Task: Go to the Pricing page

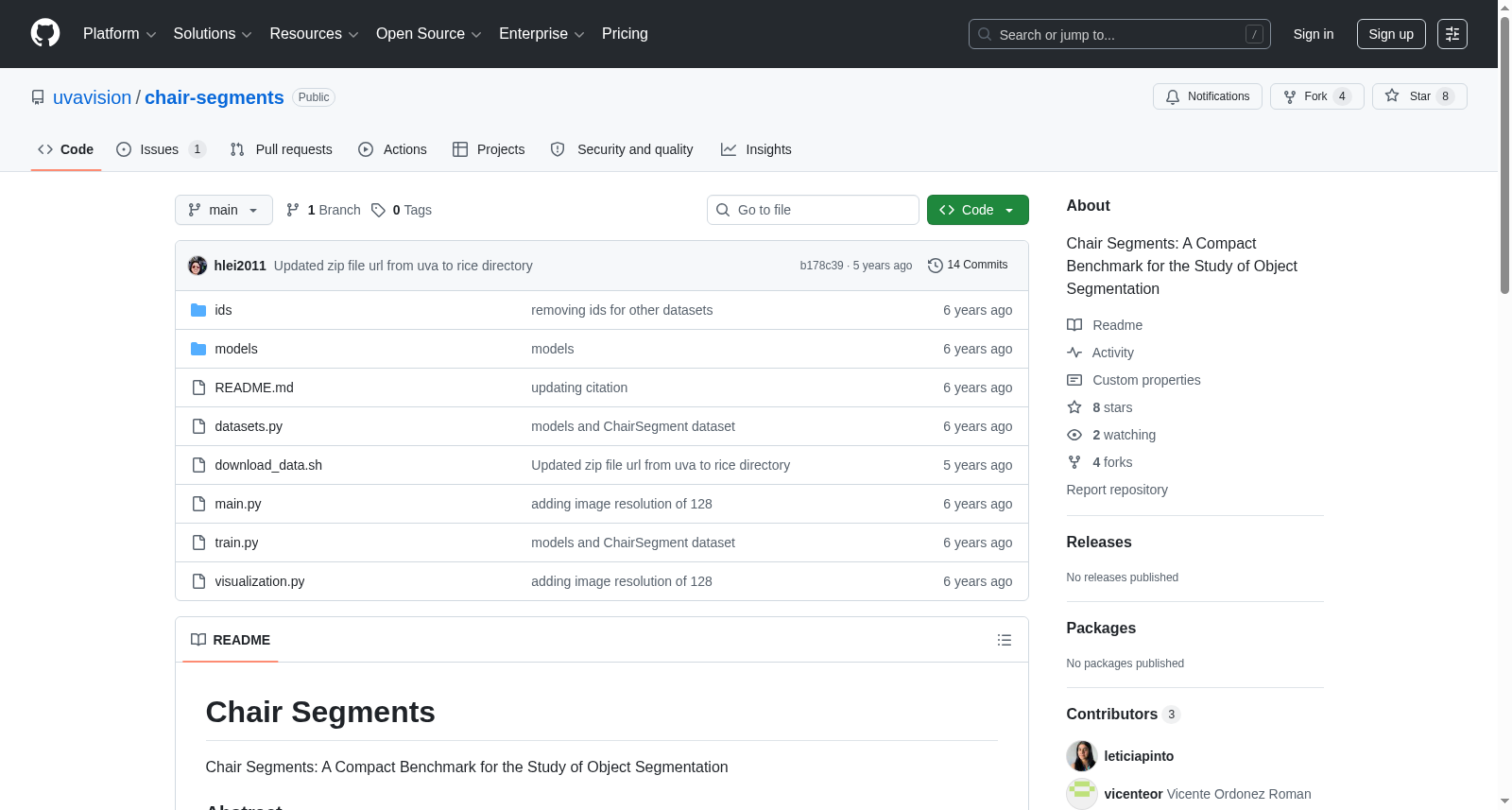Action: [625, 34]
